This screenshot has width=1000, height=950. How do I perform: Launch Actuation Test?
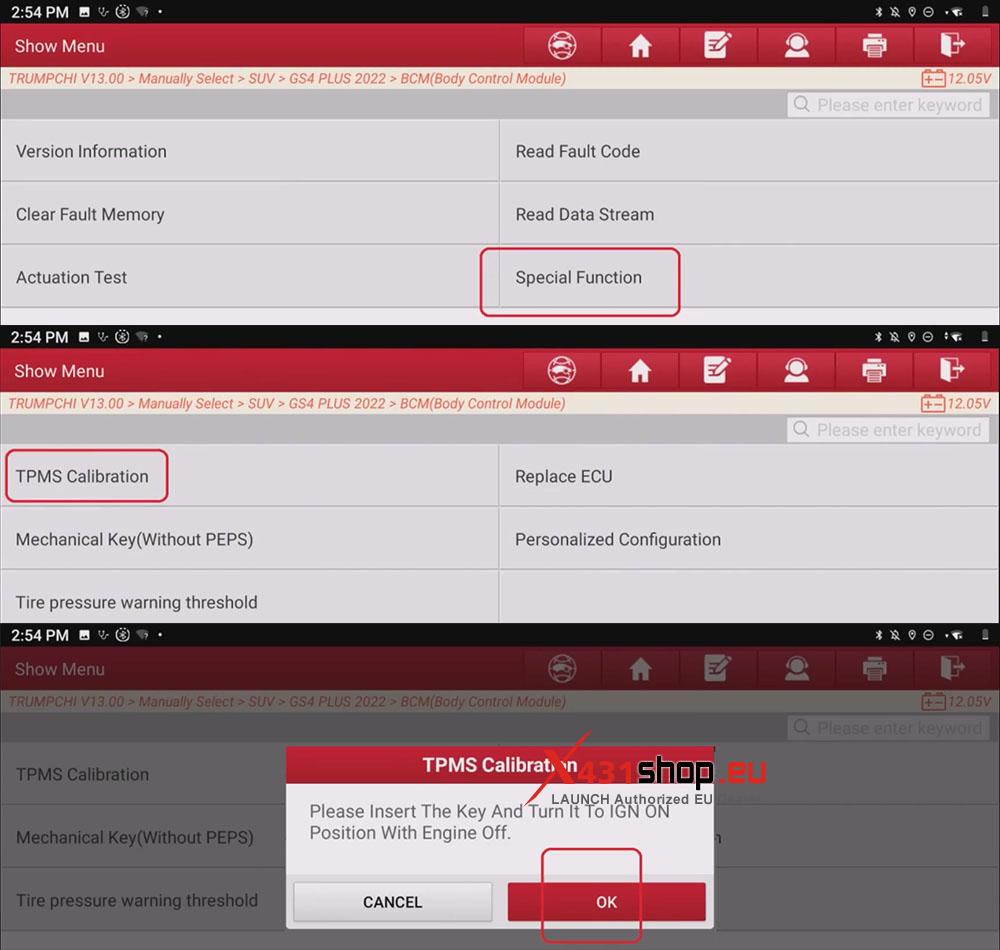coord(249,277)
